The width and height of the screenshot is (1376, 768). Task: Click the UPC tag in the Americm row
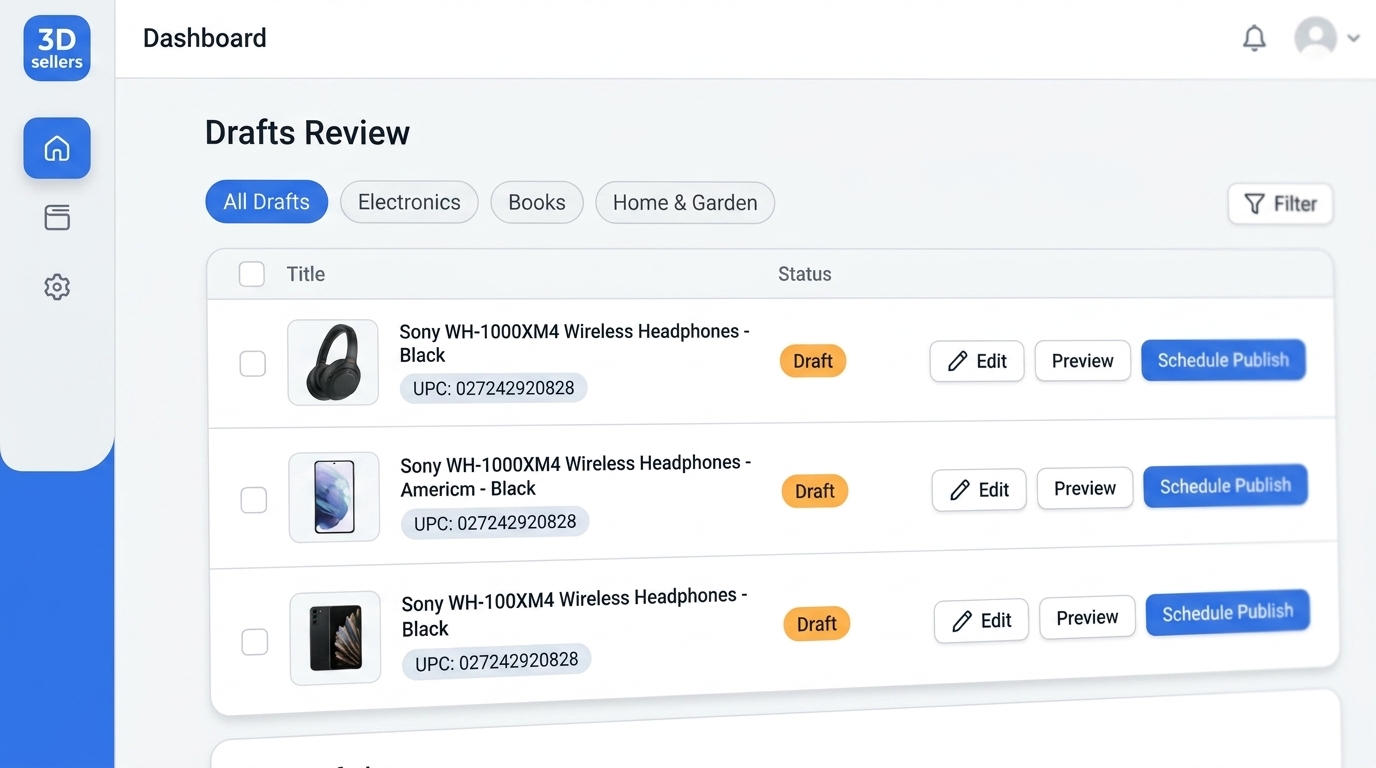pyautogui.click(x=495, y=522)
